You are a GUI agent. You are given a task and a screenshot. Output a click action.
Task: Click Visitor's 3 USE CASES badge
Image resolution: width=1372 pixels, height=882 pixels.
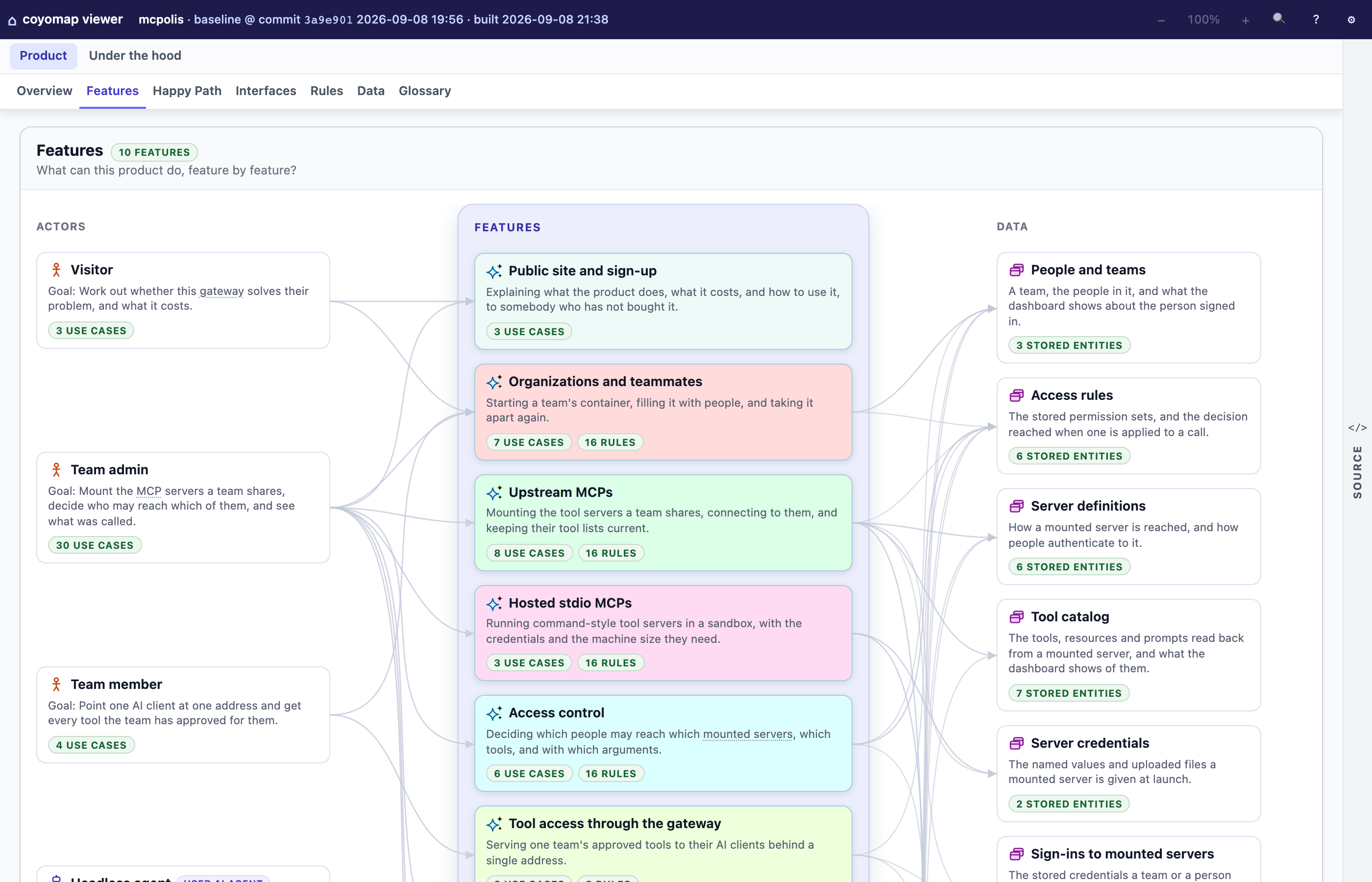(91, 330)
